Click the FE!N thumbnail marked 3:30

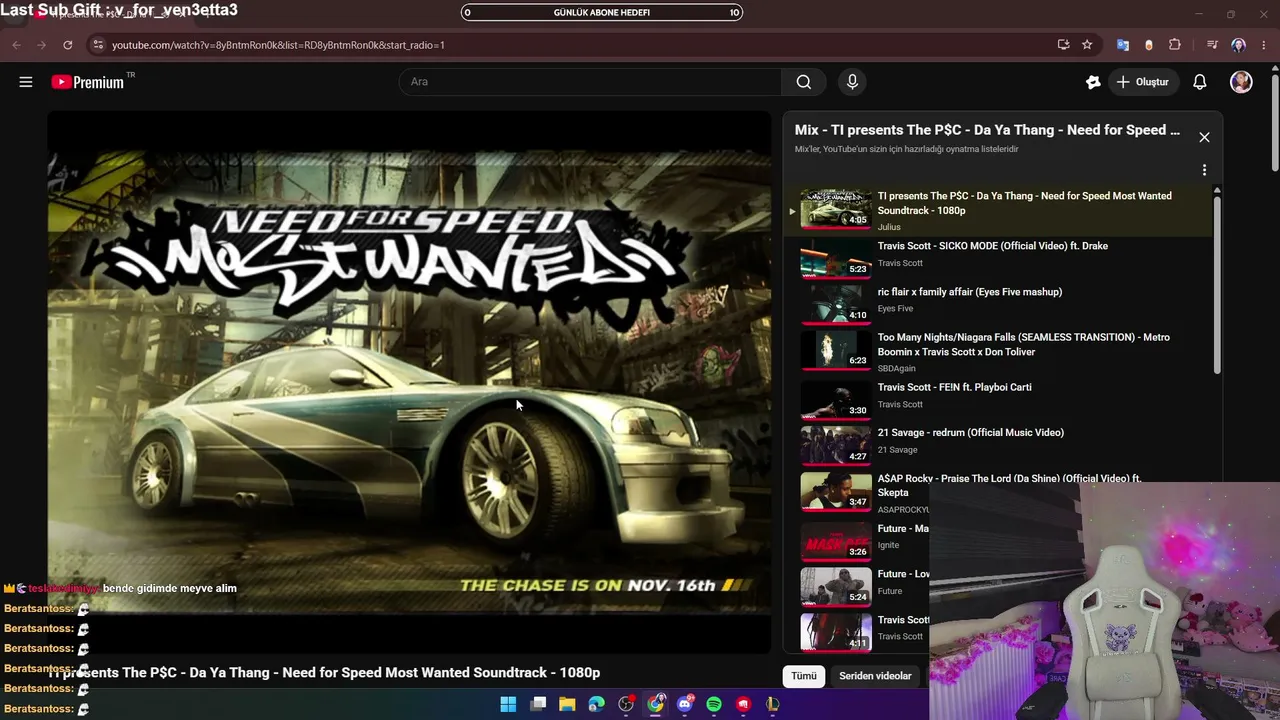[x=835, y=398]
